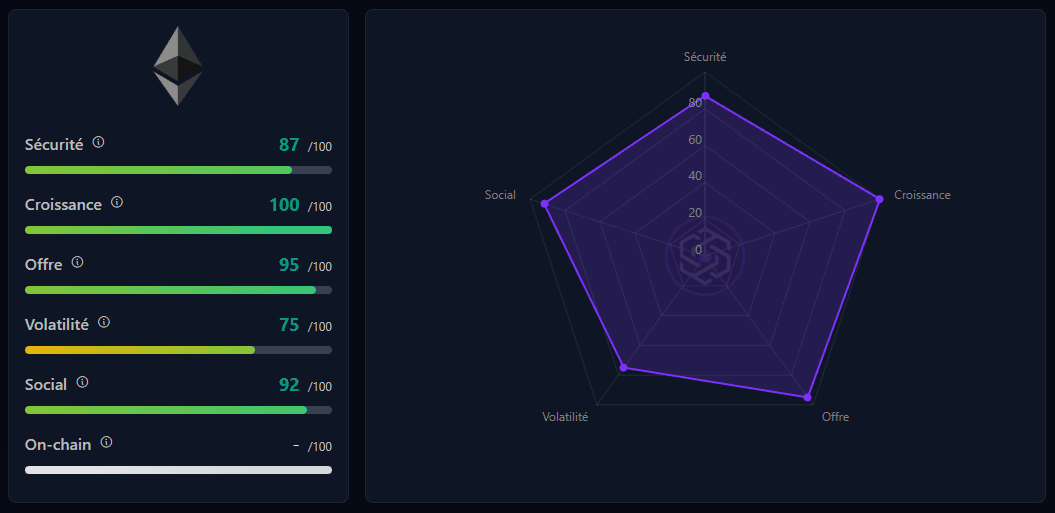Click the Sécurité axis label on radar chart

pos(705,57)
